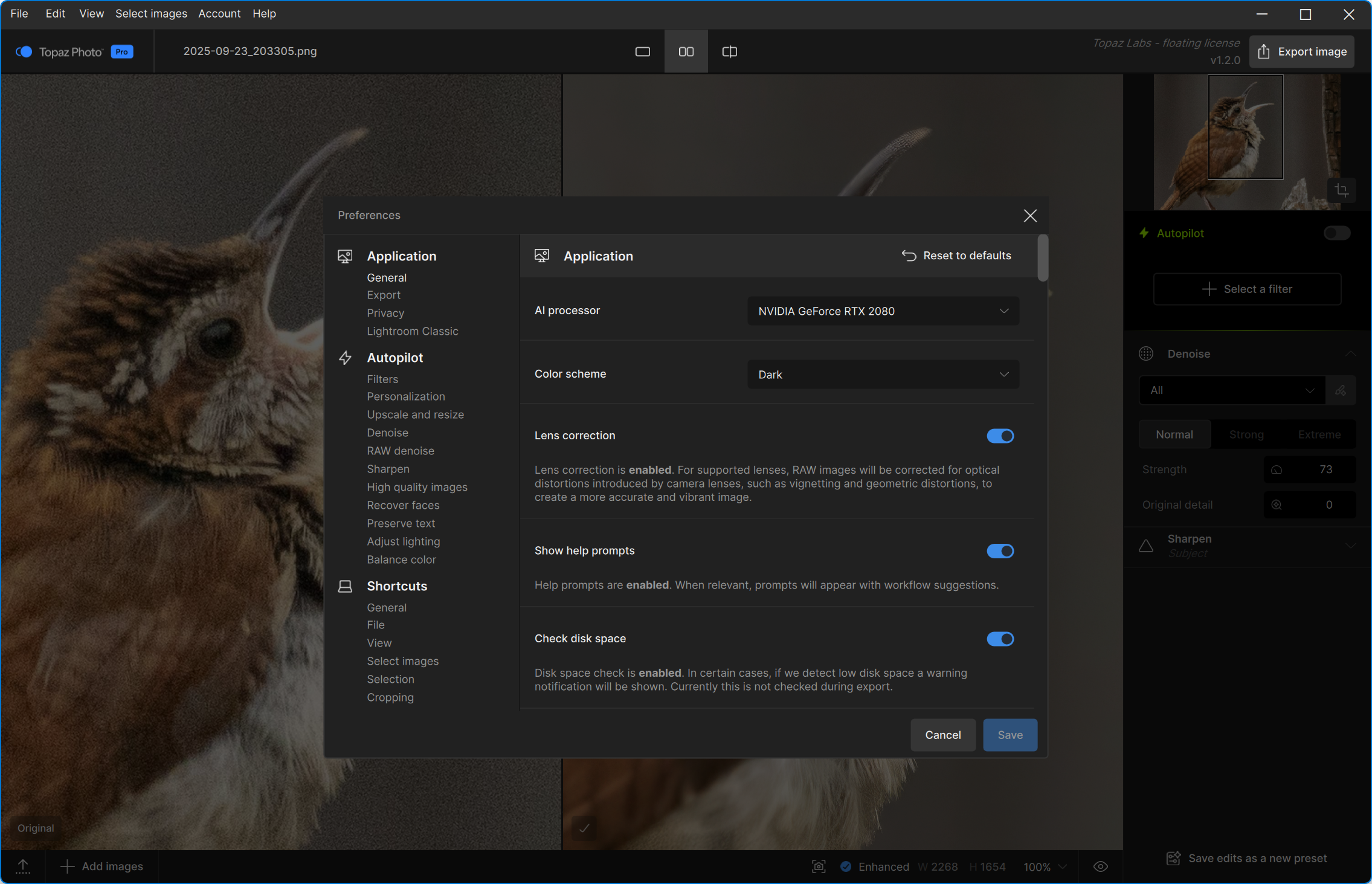Screen dimensions: 1372x884
Task: Disable the Lens correction toggle
Action: point(1000,436)
